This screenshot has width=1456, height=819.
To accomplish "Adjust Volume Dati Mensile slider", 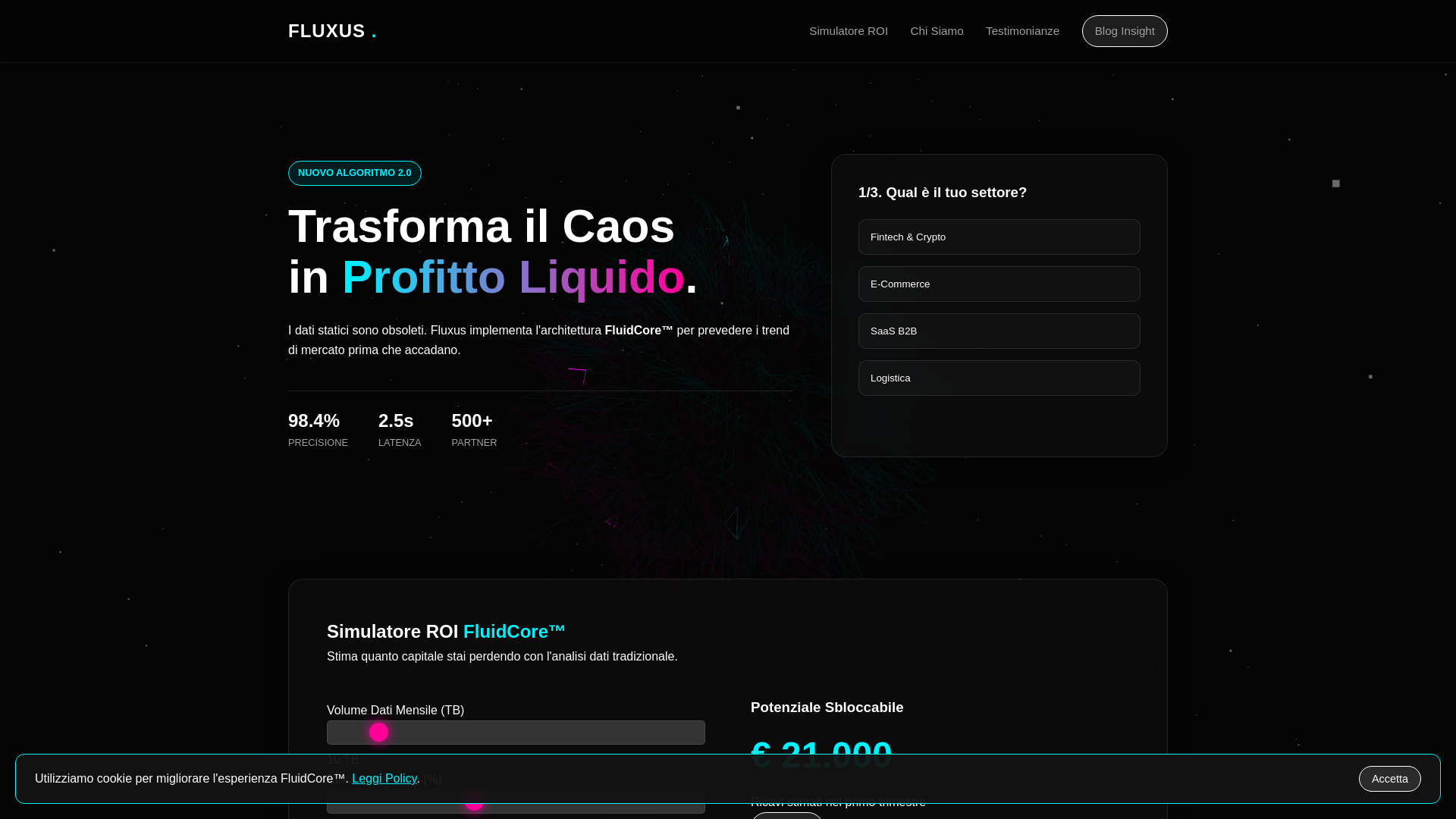I will [516, 732].
